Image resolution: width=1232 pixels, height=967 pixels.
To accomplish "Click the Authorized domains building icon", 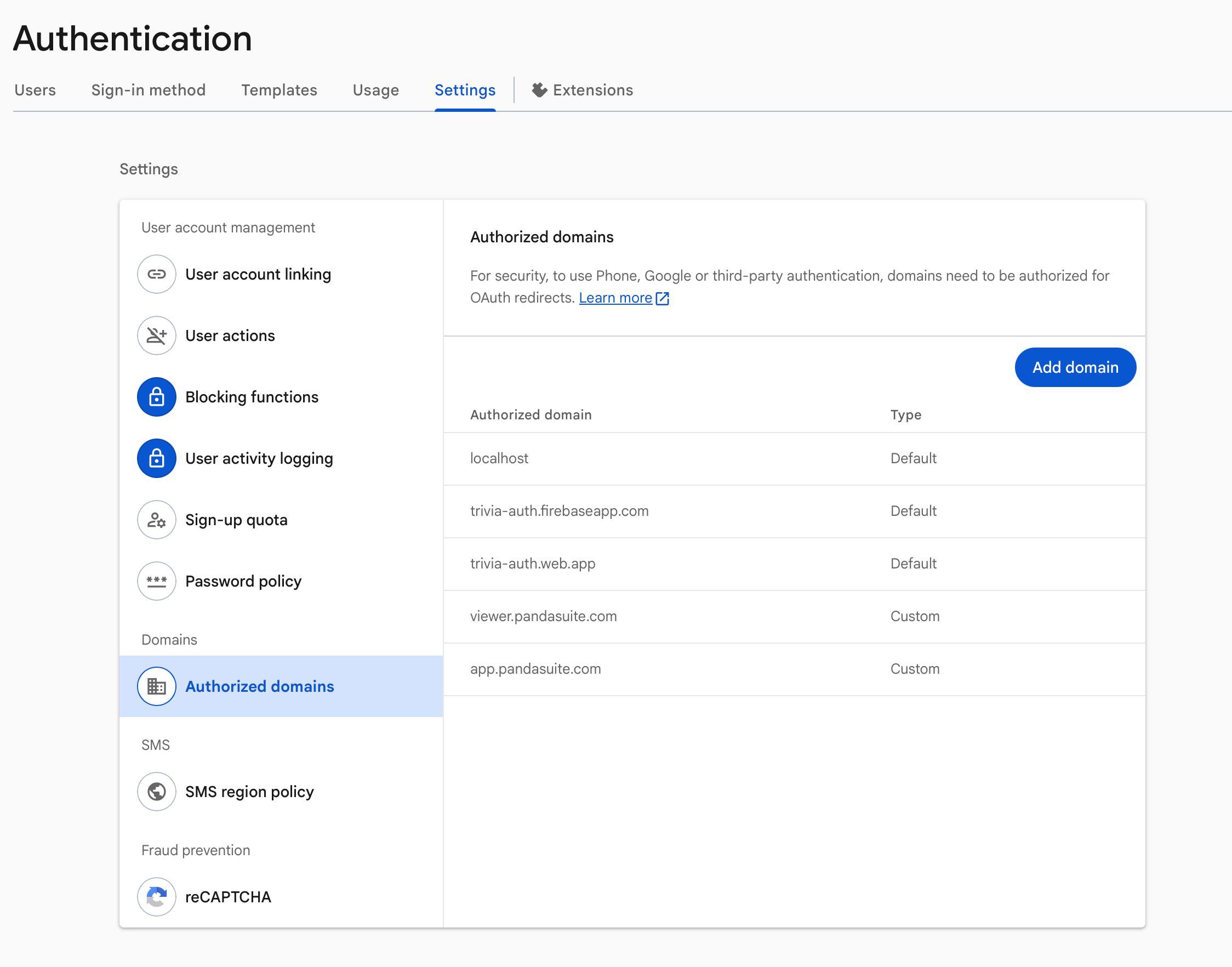I will click(x=156, y=686).
